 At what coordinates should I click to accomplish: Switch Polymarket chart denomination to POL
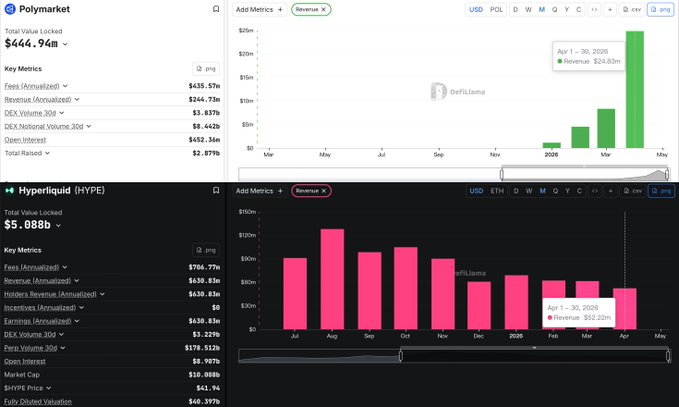496,10
